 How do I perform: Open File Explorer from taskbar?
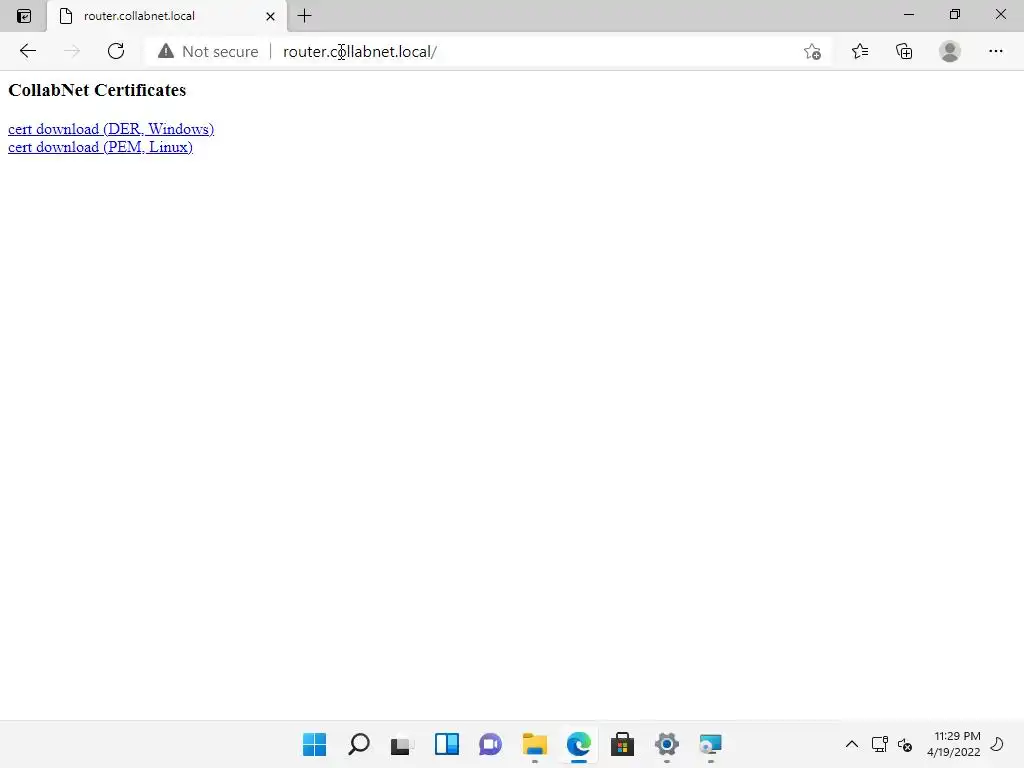point(535,744)
